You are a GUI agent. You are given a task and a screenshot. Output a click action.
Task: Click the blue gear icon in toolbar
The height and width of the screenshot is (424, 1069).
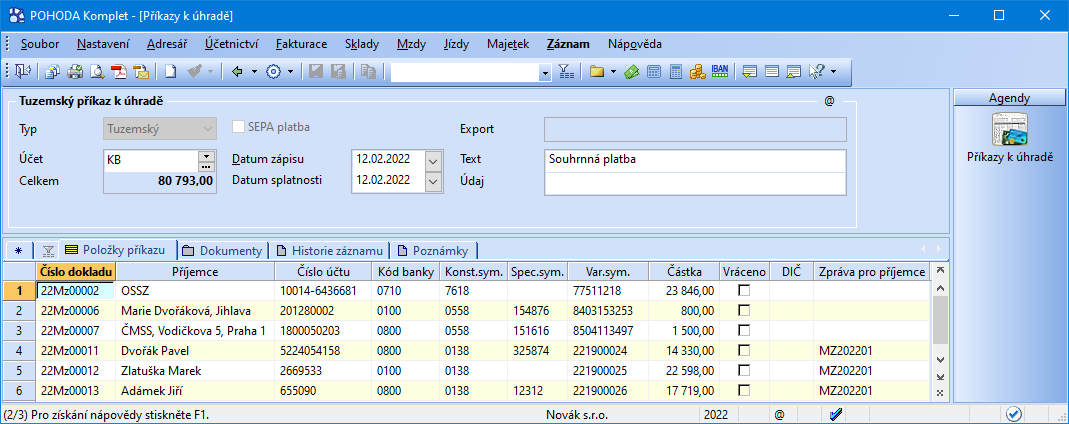tap(273, 72)
